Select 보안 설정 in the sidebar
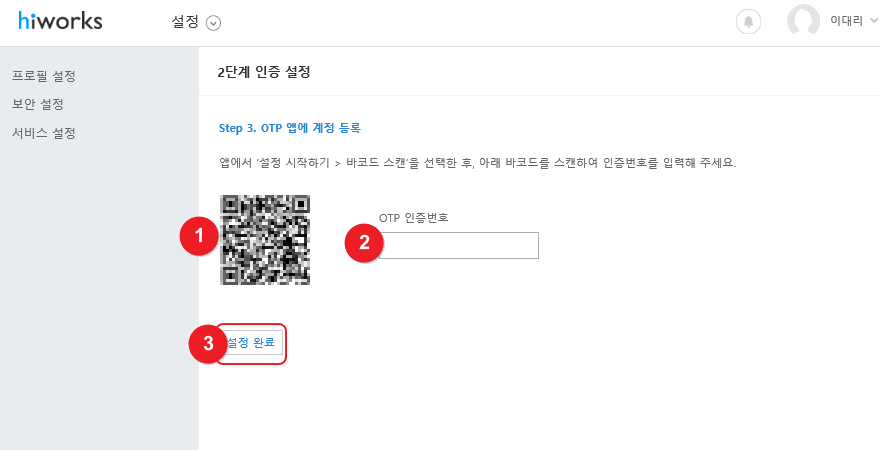The height and width of the screenshot is (450, 880). 38,104
